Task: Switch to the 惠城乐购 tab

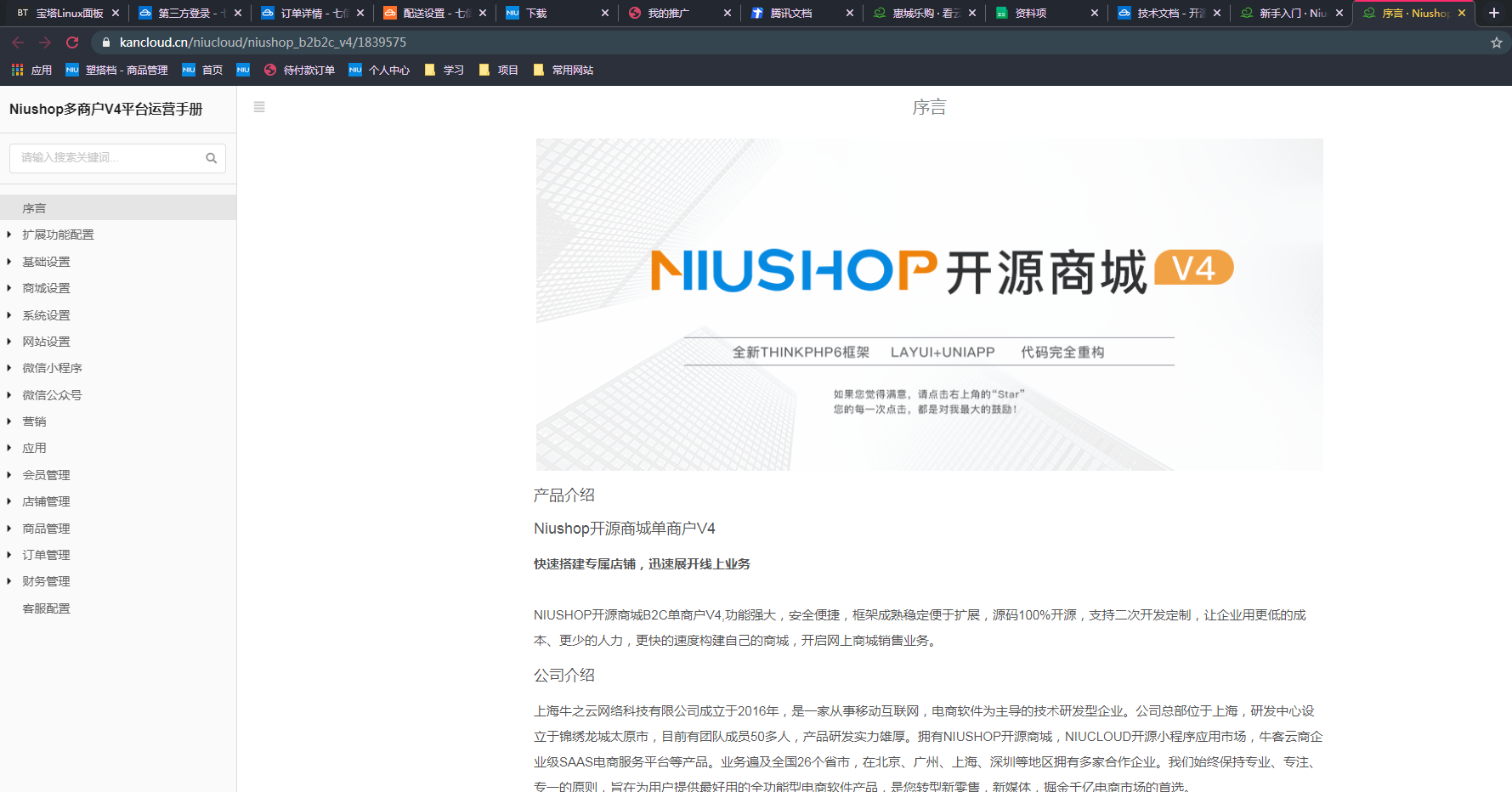Action: [x=924, y=13]
